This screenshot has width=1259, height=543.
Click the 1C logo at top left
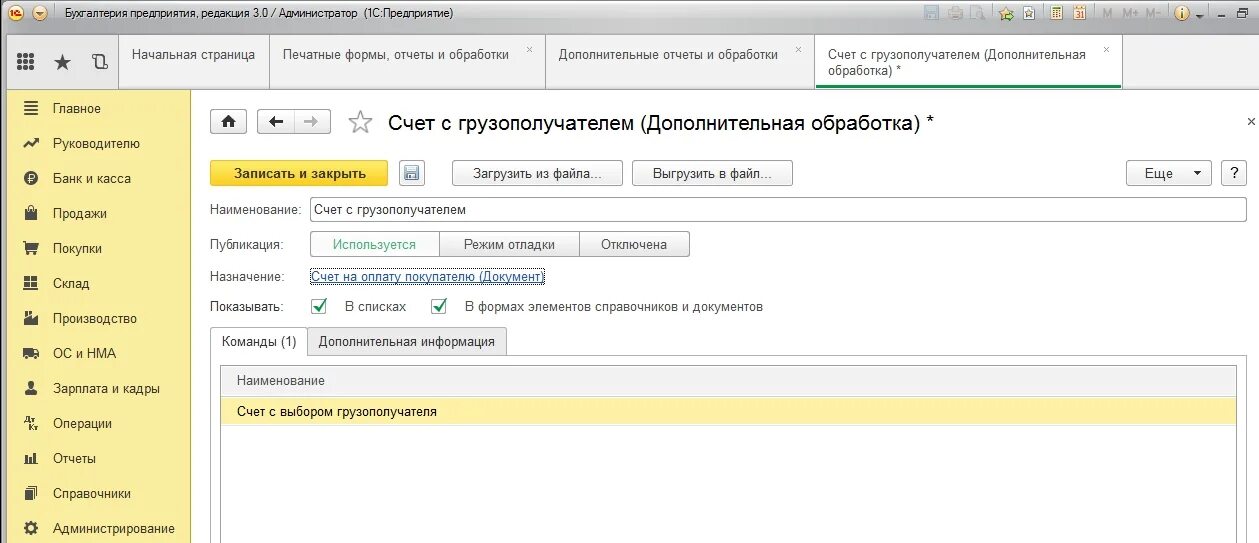tap(16, 13)
